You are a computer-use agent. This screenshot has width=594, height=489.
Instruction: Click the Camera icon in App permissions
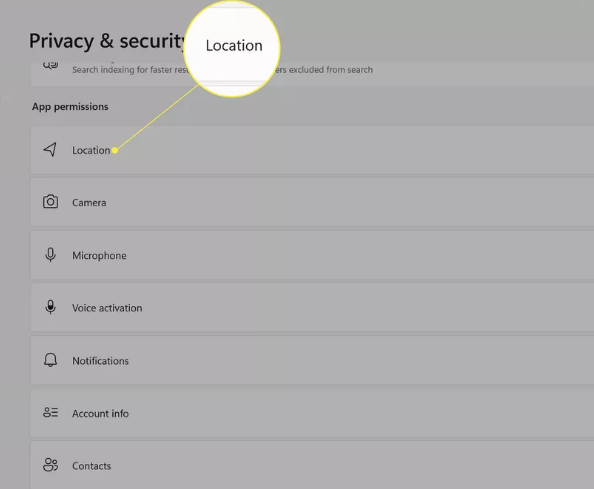tap(50, 202)
